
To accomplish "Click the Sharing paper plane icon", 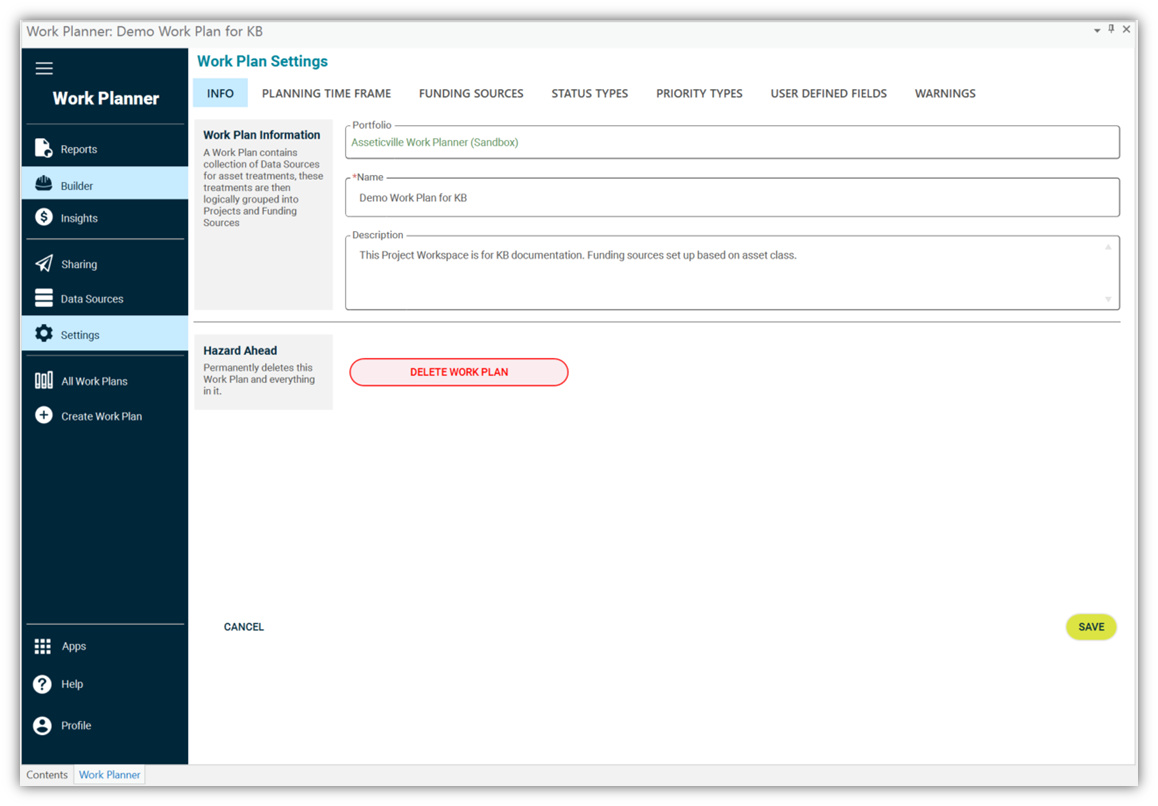I will click(x=44, y=264).
